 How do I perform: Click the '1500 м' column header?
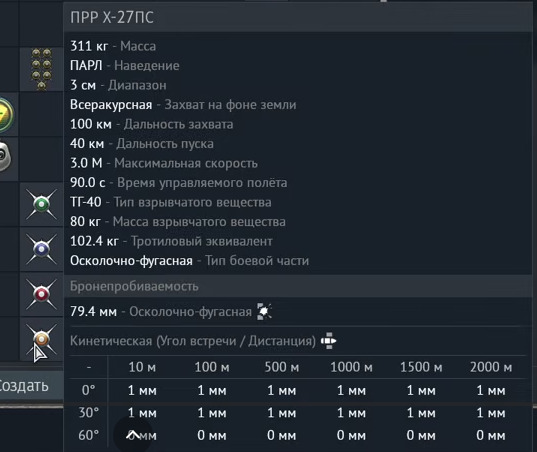tap(421, 367)
